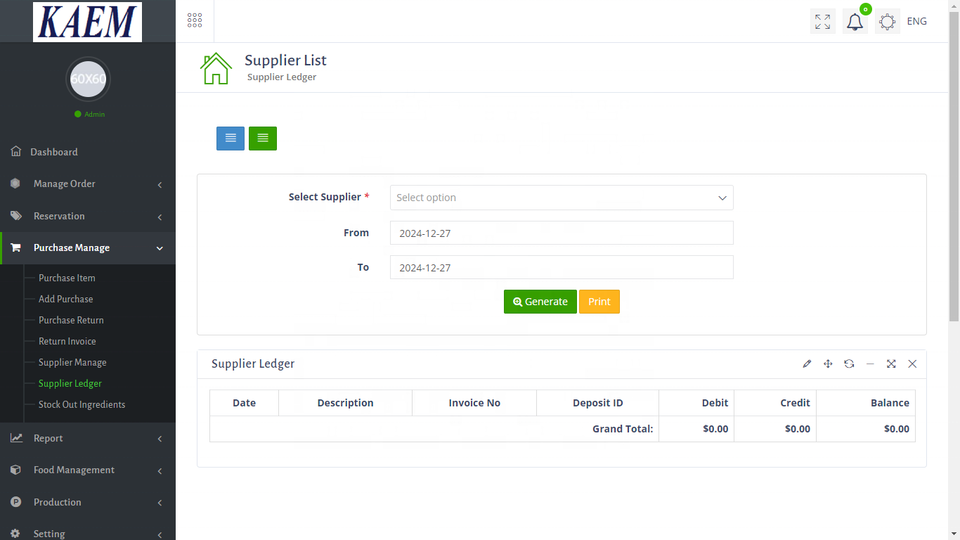This screenshot has width=960, height=540.
Task: Collapse the Purchase Manage menu
Action: click(88, 248)
